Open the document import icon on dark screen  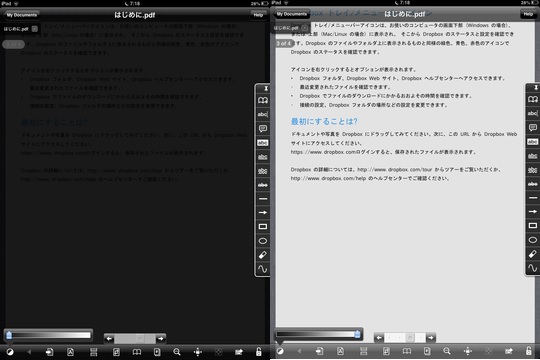50,352
